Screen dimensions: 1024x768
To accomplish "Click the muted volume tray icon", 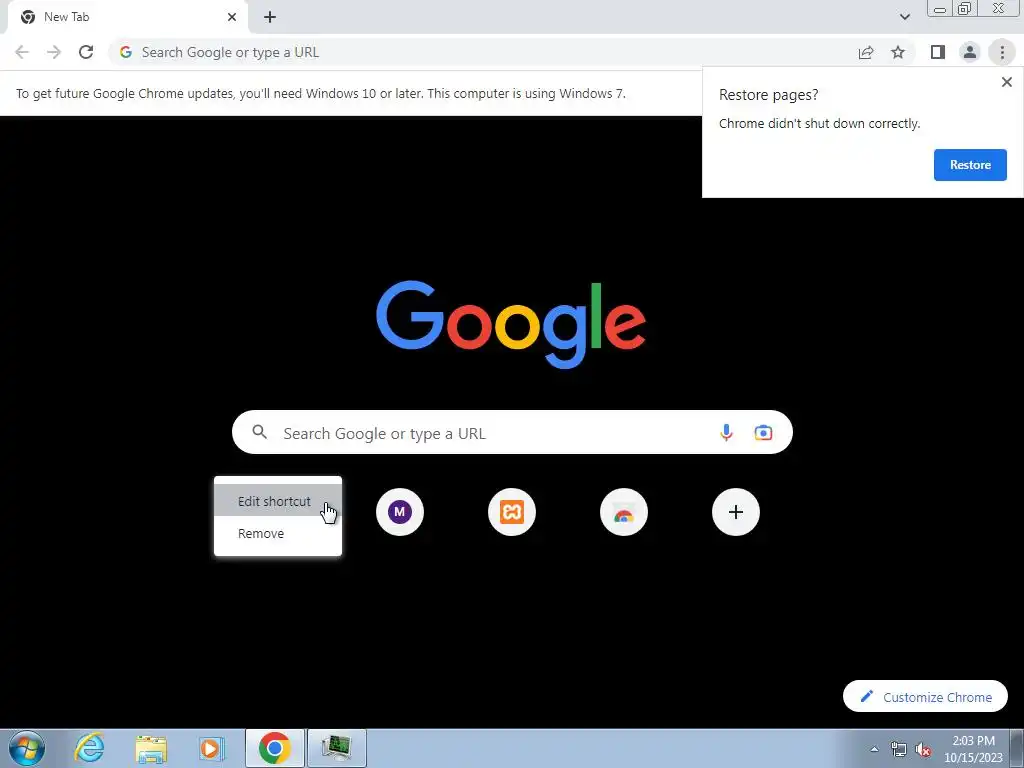I will [923, 749].
